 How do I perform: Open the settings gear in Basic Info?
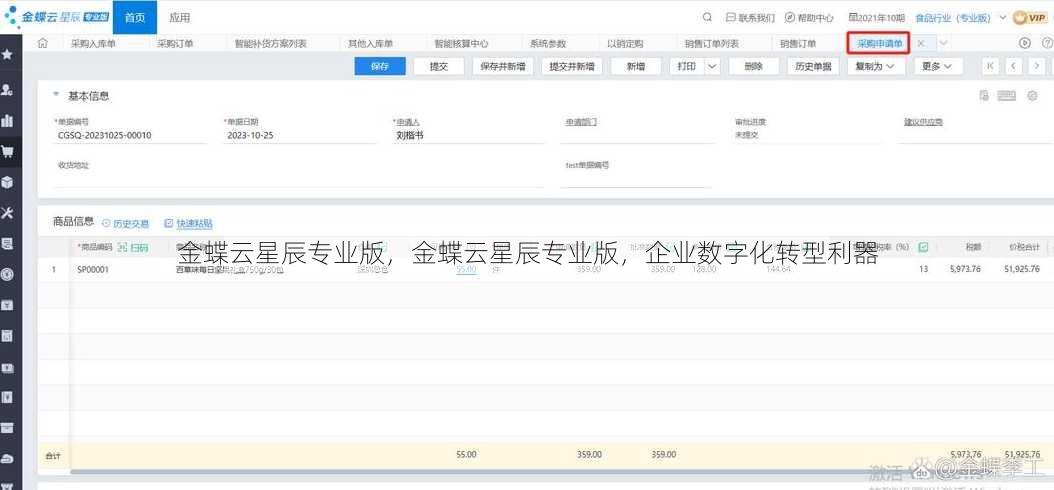pyautogui.click(x=1032, y=96)
